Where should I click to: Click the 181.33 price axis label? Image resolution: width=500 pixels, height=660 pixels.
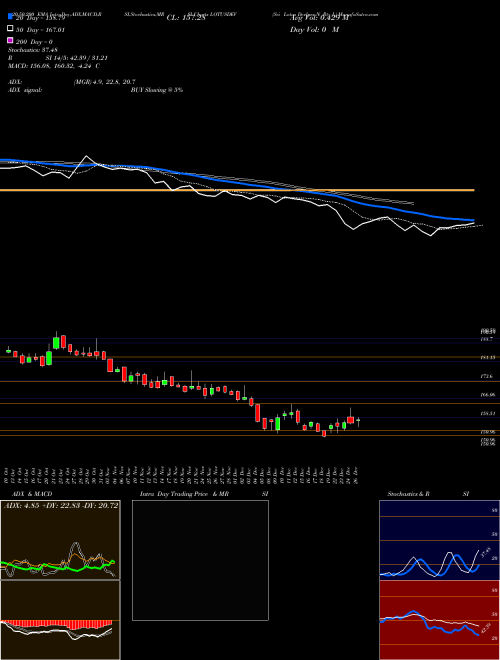[x=488, y=357]
